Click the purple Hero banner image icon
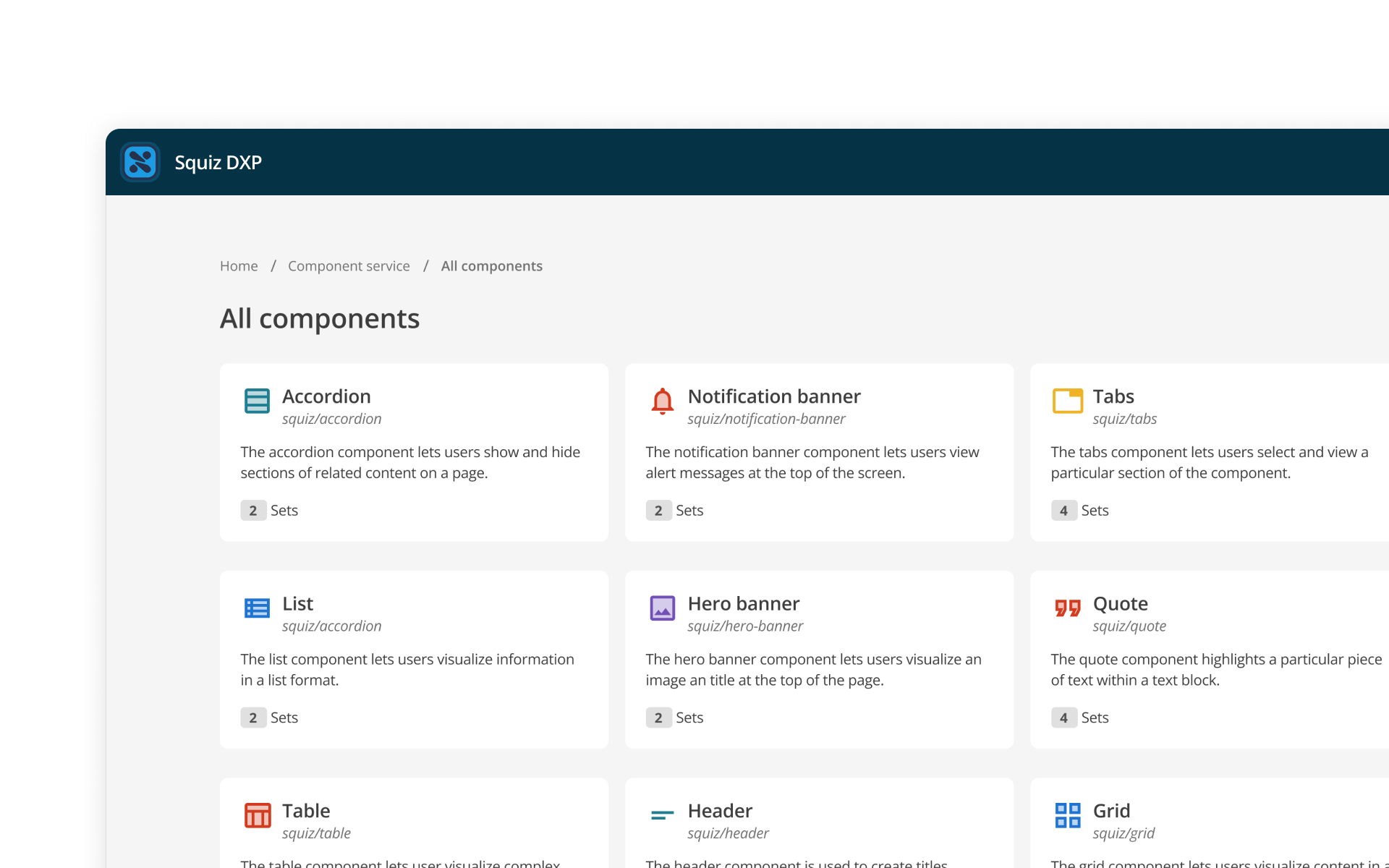 [x=662, y=608]
